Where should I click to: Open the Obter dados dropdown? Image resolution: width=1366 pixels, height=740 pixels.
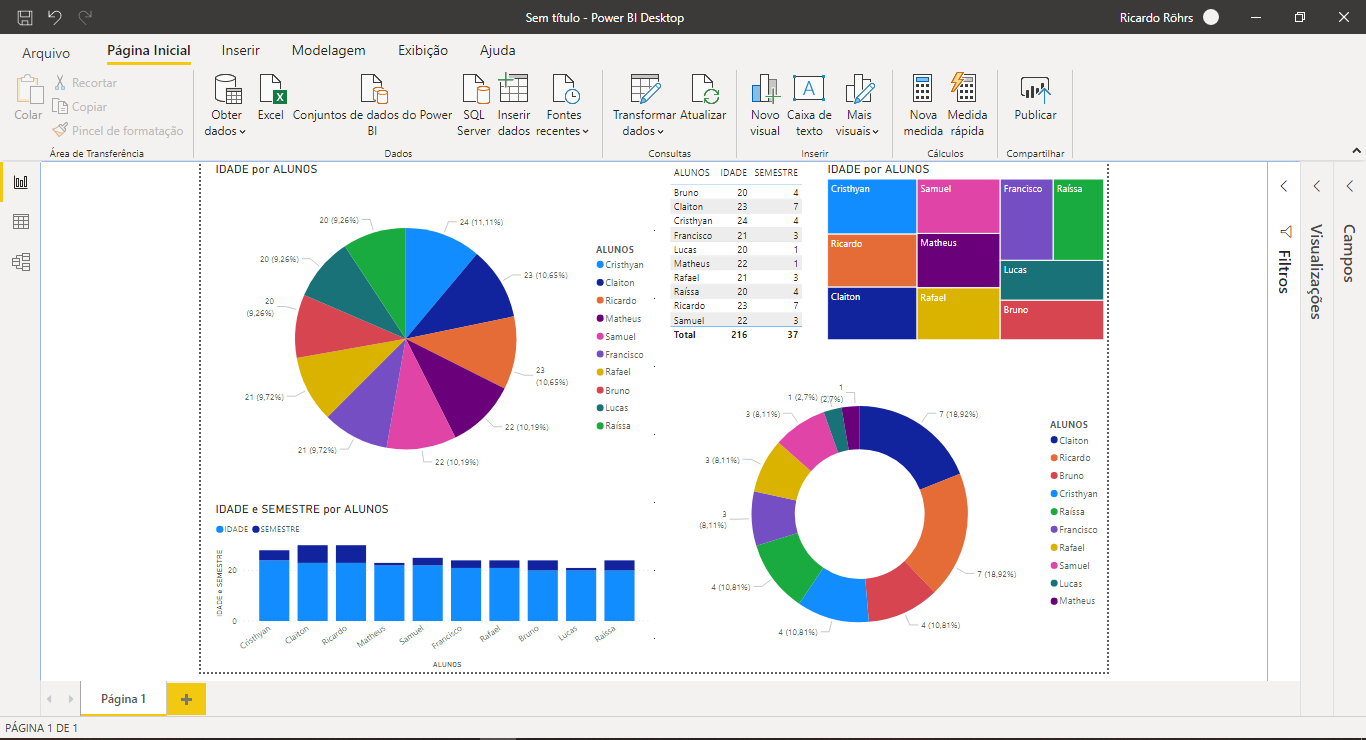pyautogui.click(x=227, y=131)
